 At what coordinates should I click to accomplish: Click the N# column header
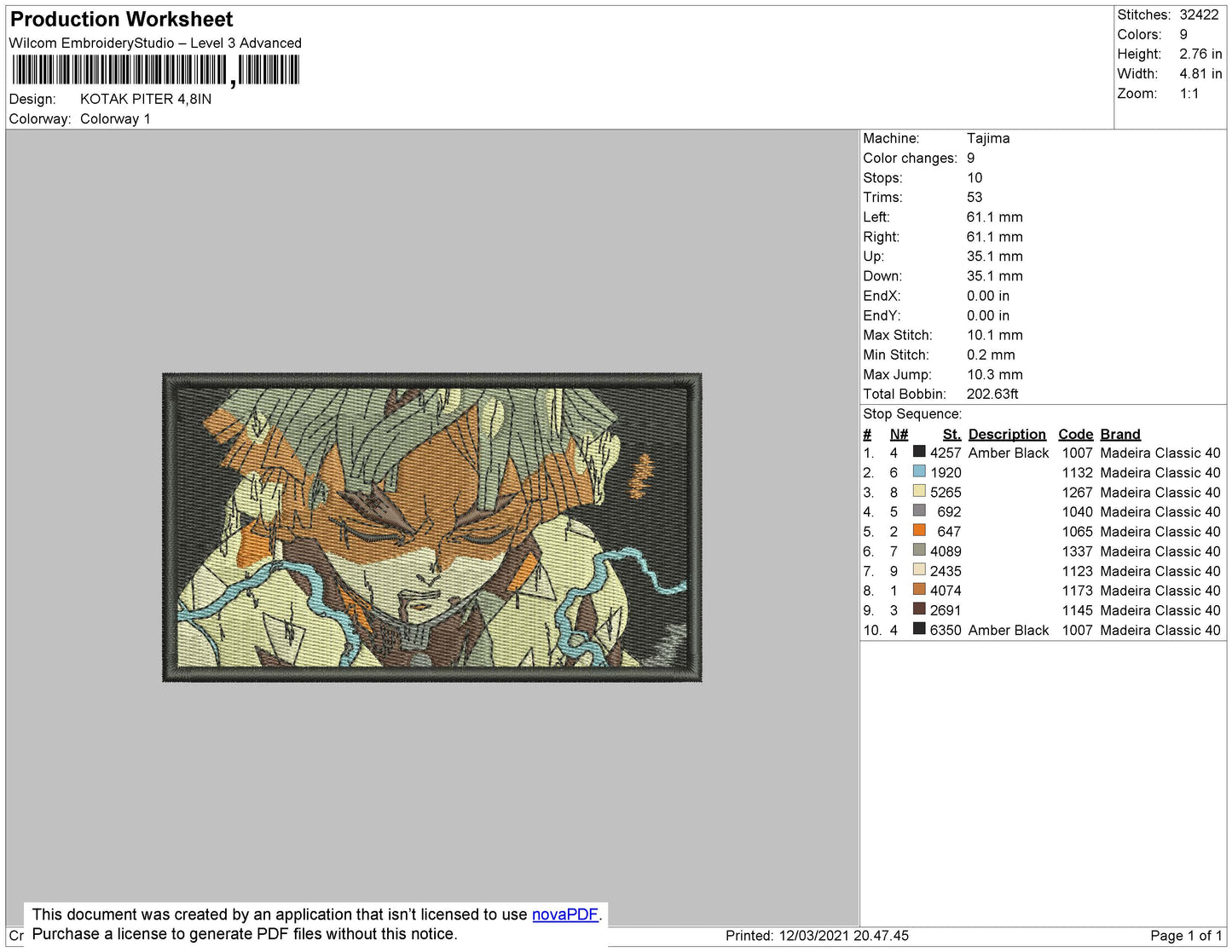coord(899,434)
